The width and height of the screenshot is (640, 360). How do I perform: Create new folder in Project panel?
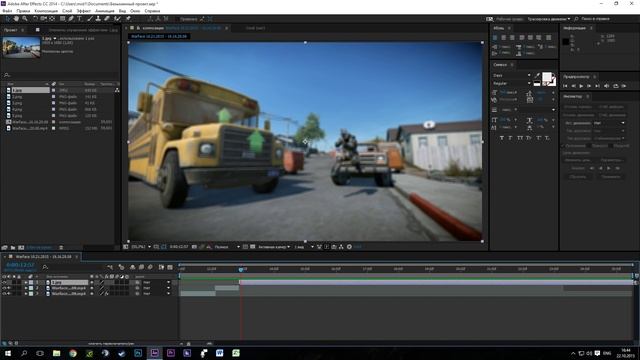coord(13,247)
